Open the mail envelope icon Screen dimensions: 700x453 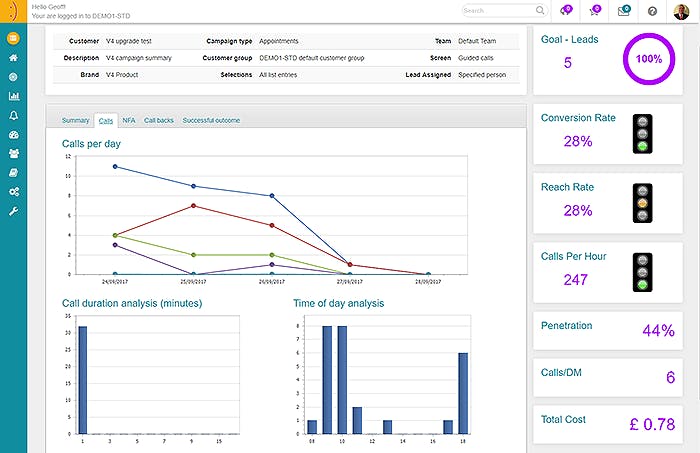click(624, 11)
